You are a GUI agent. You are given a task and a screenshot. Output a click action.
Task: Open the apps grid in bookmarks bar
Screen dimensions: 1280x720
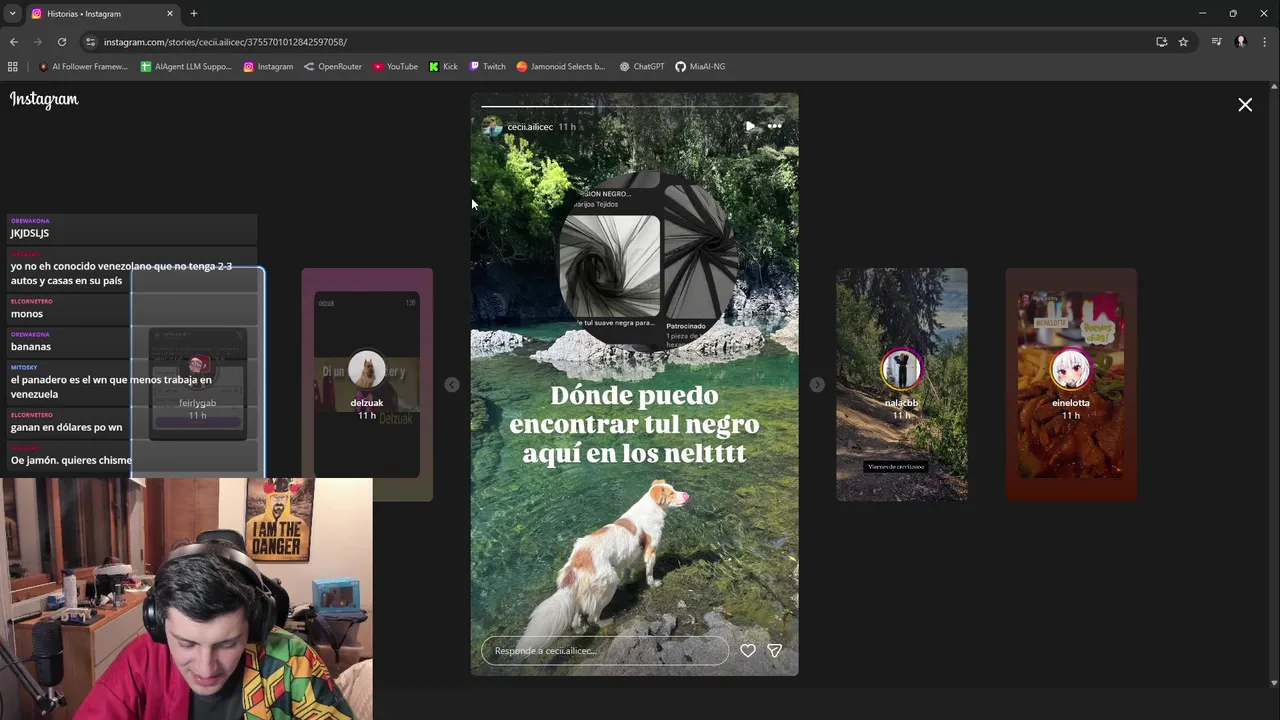(13, 67)
